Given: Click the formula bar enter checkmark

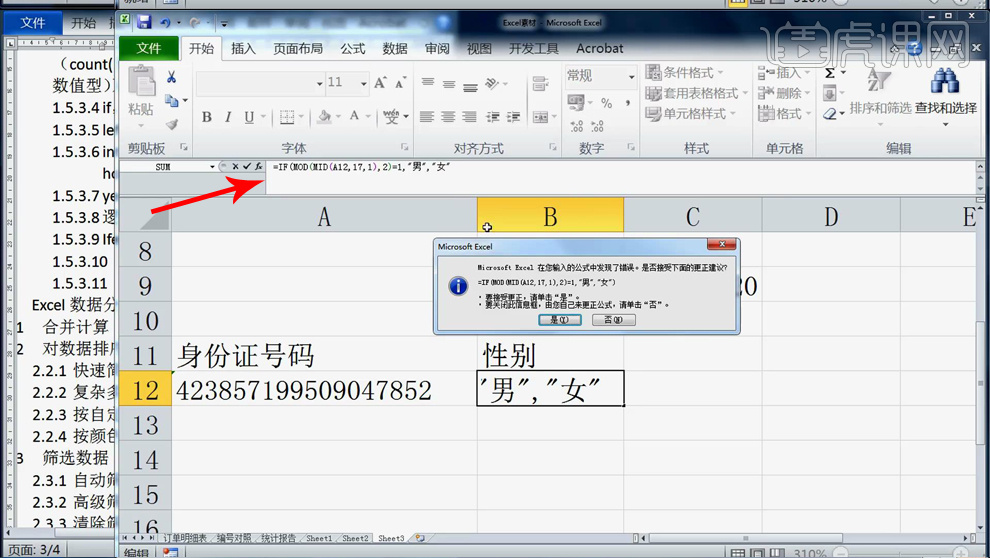Looking at the screenshot, I should coord(247,167).
